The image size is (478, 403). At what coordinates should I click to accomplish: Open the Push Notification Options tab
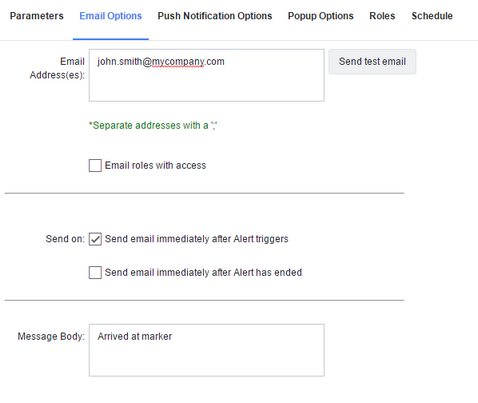point(215,16)
